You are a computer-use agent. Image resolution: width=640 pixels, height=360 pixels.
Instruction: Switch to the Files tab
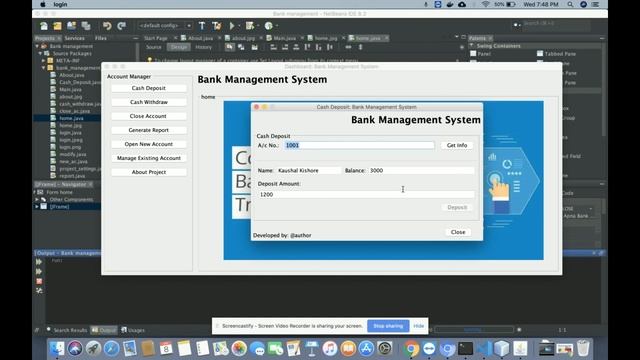pyautogui.click(x=100, y=38)
